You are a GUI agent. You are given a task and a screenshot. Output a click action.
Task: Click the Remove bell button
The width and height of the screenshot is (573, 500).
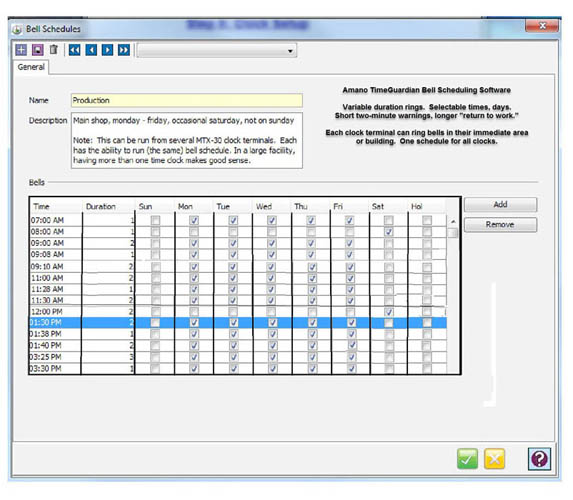[x=500, y=225]
